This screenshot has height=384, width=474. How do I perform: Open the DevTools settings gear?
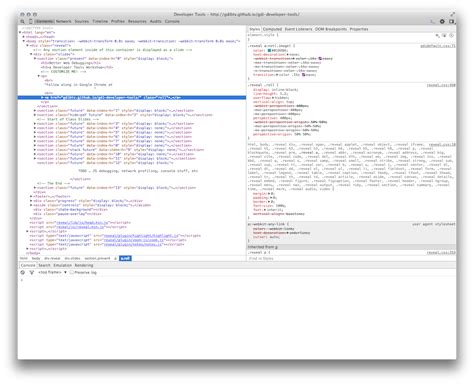[x=442, y=21]
